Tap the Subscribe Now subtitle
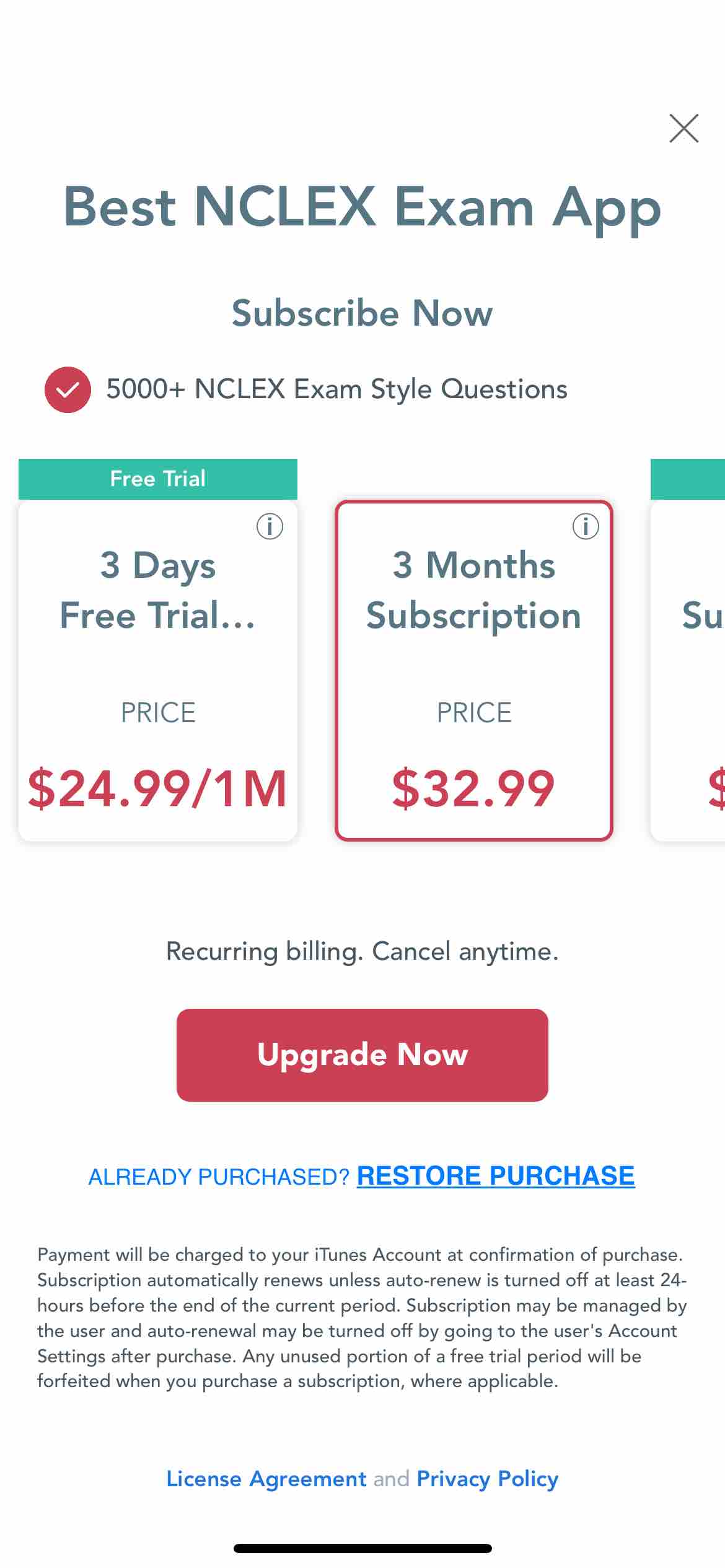Screen dimensions: 725x1568 [x=362, y=313]
